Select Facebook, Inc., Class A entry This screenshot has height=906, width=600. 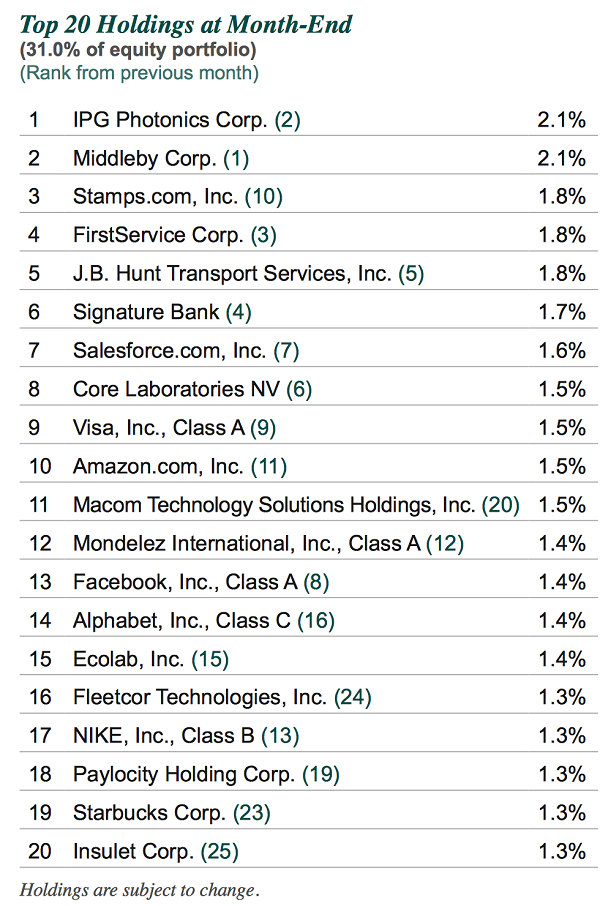pos(185,582)
